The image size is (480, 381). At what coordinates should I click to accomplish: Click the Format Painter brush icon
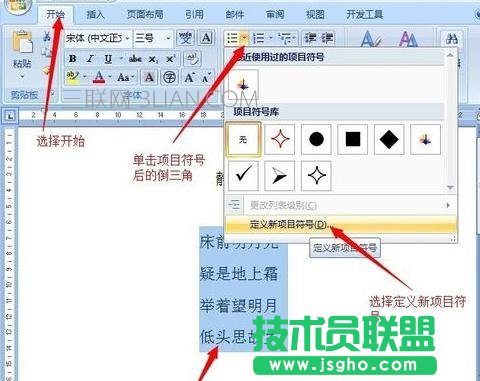(x=46, y=71)
